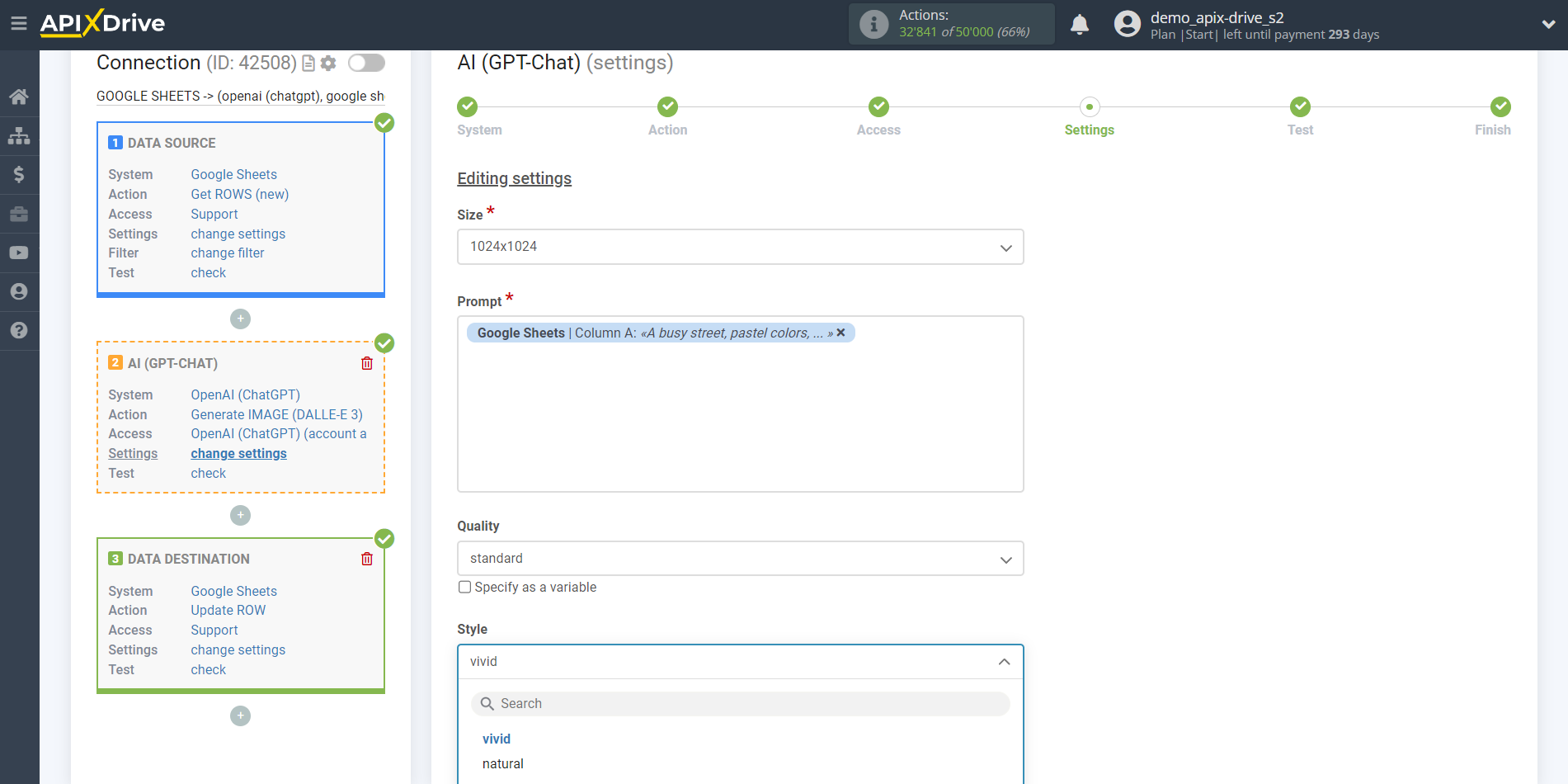Go to the Action step
Viewport: 1568px width, 784px height.
[667, 106]
